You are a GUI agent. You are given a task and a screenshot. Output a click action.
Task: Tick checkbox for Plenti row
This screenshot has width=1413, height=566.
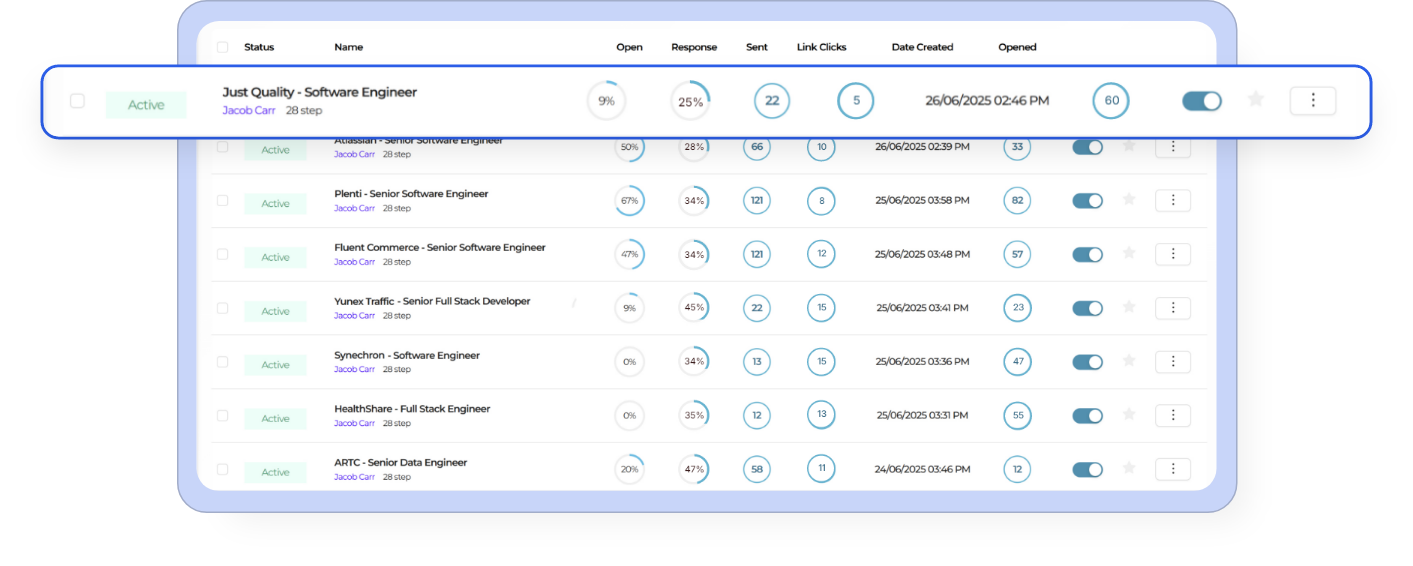[x=222, y=200]
